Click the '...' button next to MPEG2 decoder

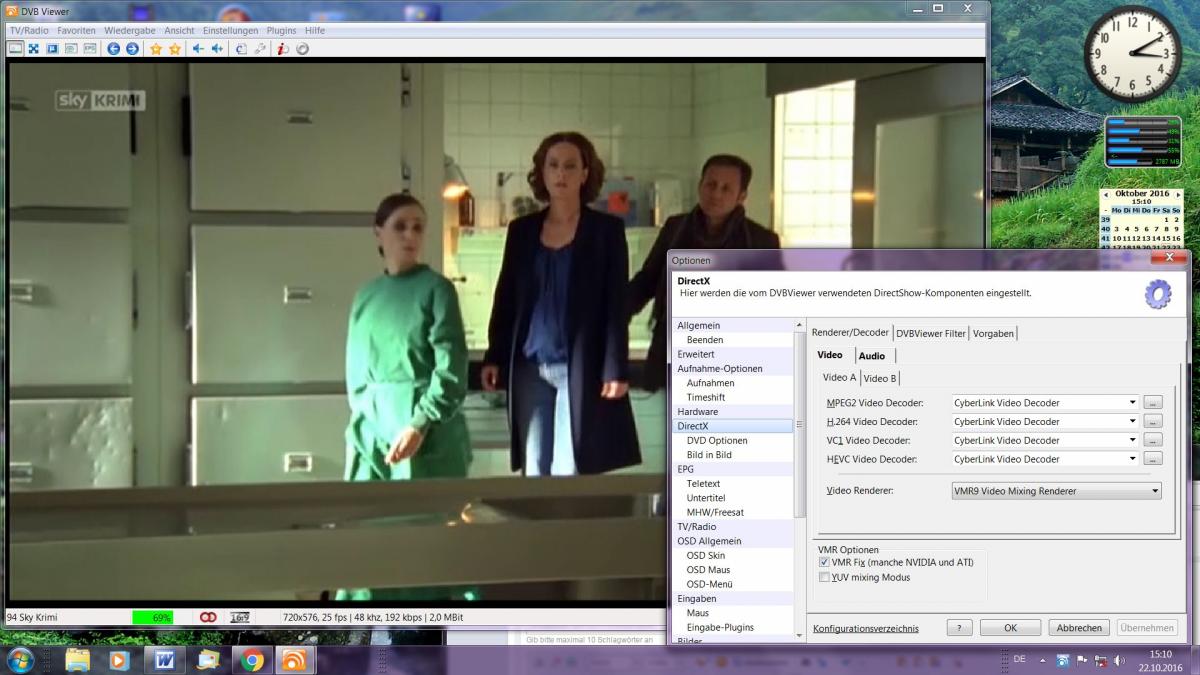coord(1153,403)
